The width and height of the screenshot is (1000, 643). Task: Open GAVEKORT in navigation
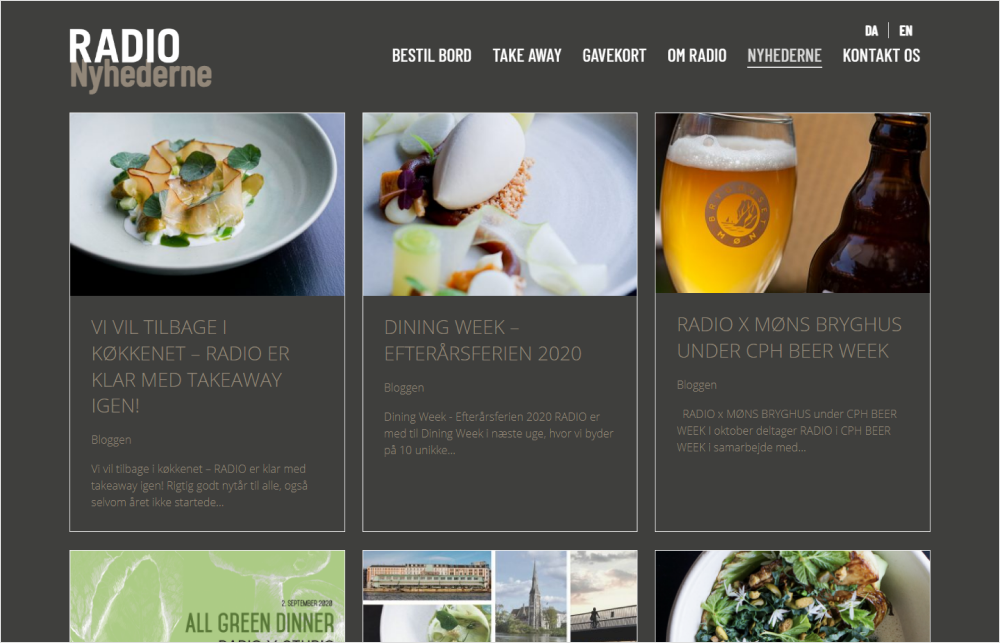(614, 55)
